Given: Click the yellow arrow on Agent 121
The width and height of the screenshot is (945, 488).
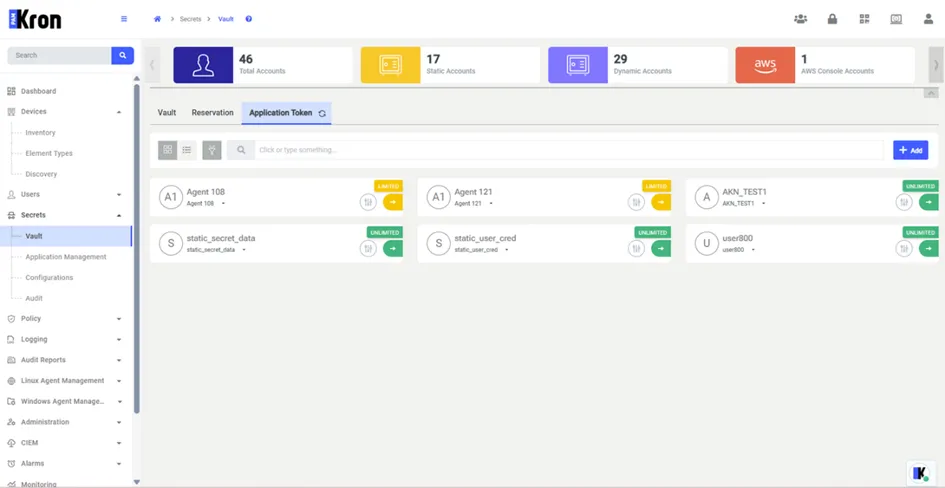Looking at the screenshot, I should coord(661,202).
